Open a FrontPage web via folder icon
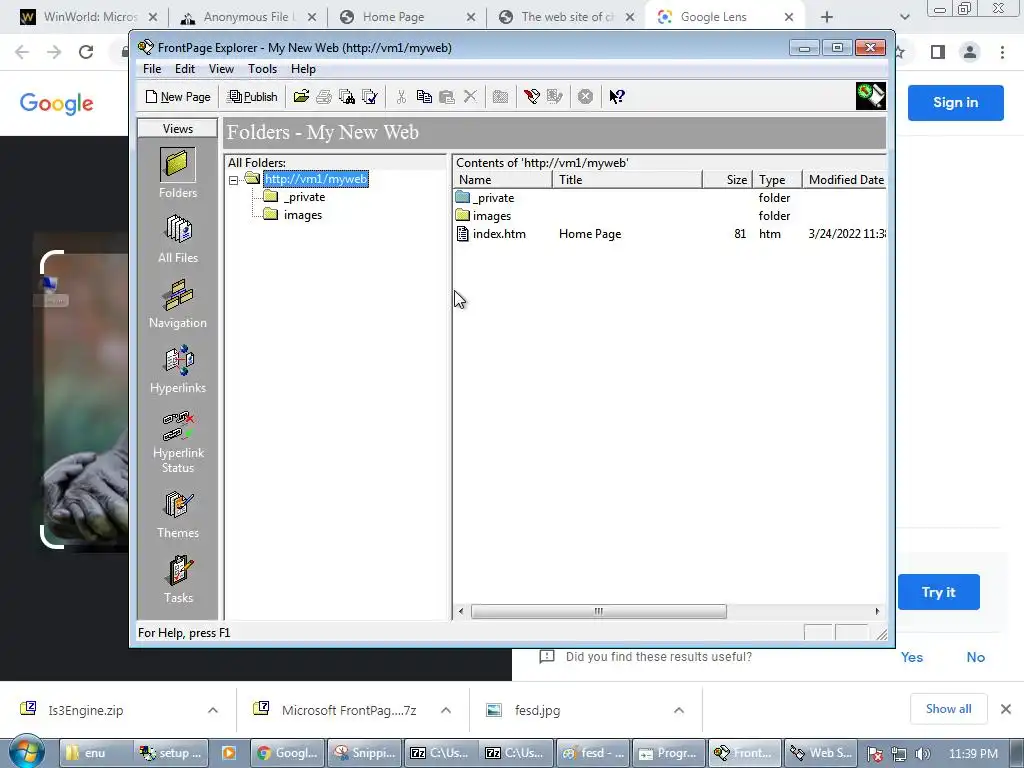 click(x=301, y=97)
